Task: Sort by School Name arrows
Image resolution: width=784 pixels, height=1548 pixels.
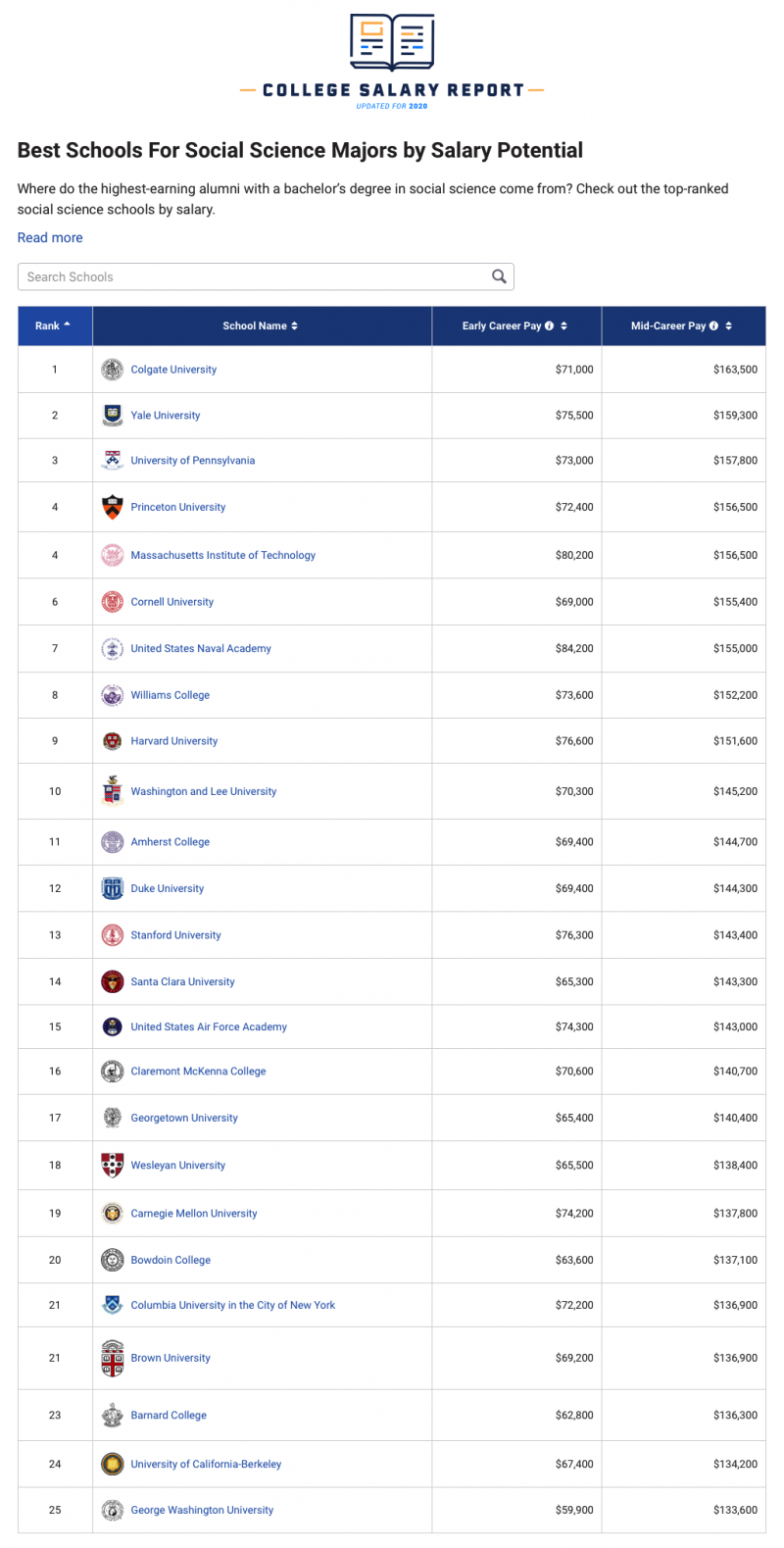Action: (x=294, y=325)
